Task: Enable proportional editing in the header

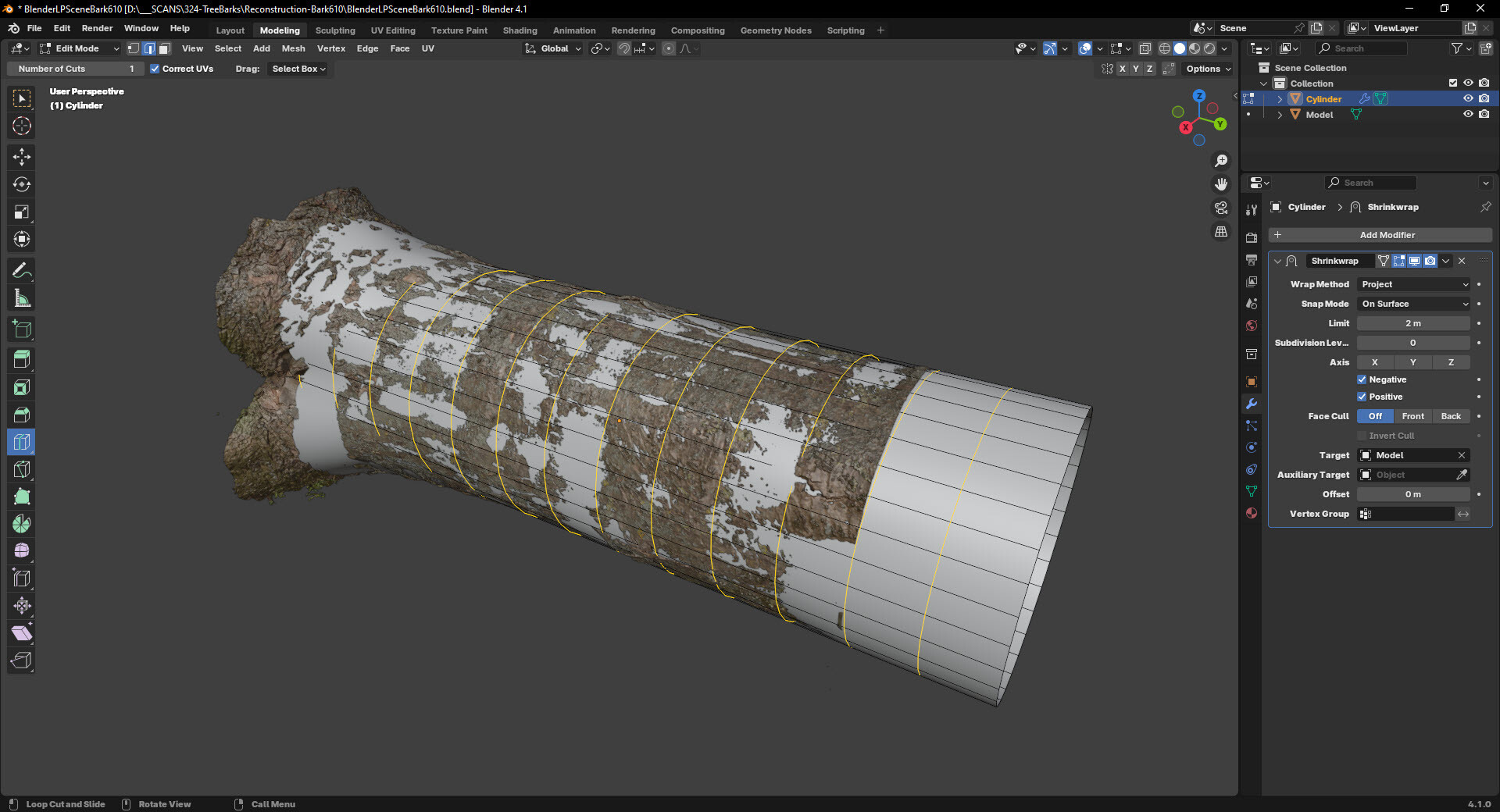Action: point(668,48)
